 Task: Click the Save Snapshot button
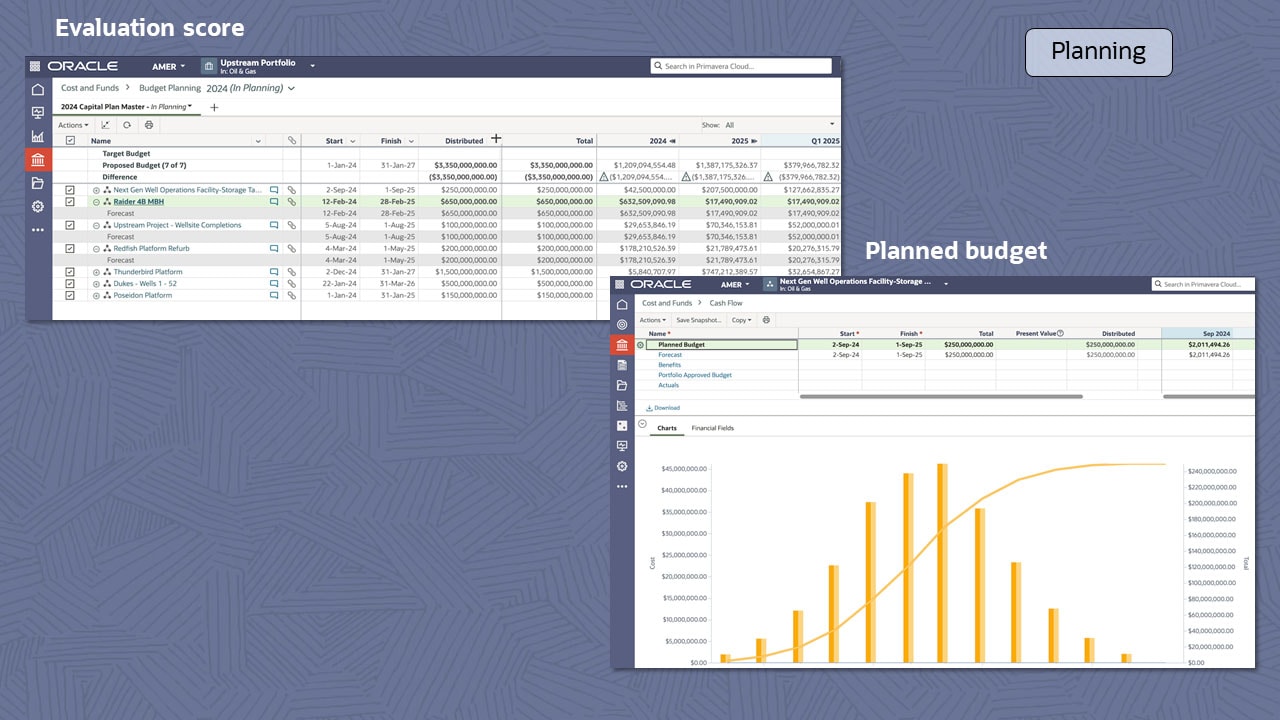pyautogui.click(x=698, y=320)
